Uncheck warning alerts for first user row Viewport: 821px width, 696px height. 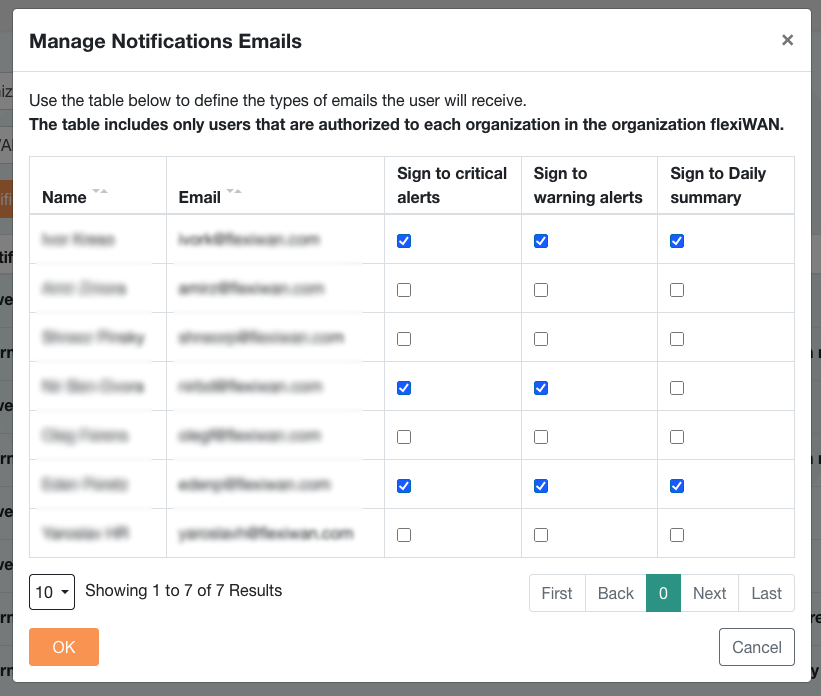coord(541,241)
